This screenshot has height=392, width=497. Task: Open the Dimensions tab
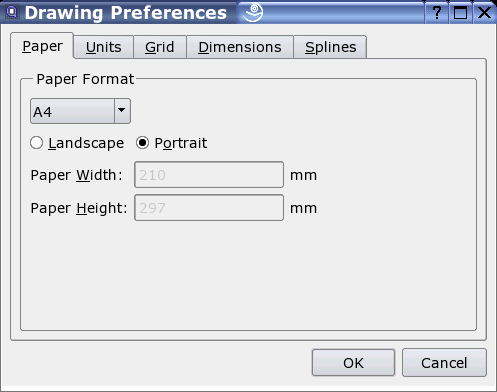tap(240, 47)
